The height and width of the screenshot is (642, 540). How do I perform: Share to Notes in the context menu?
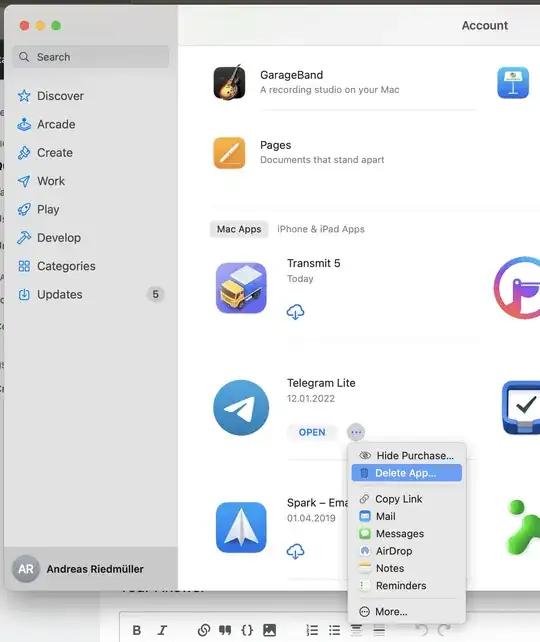[x=407, y=568]
